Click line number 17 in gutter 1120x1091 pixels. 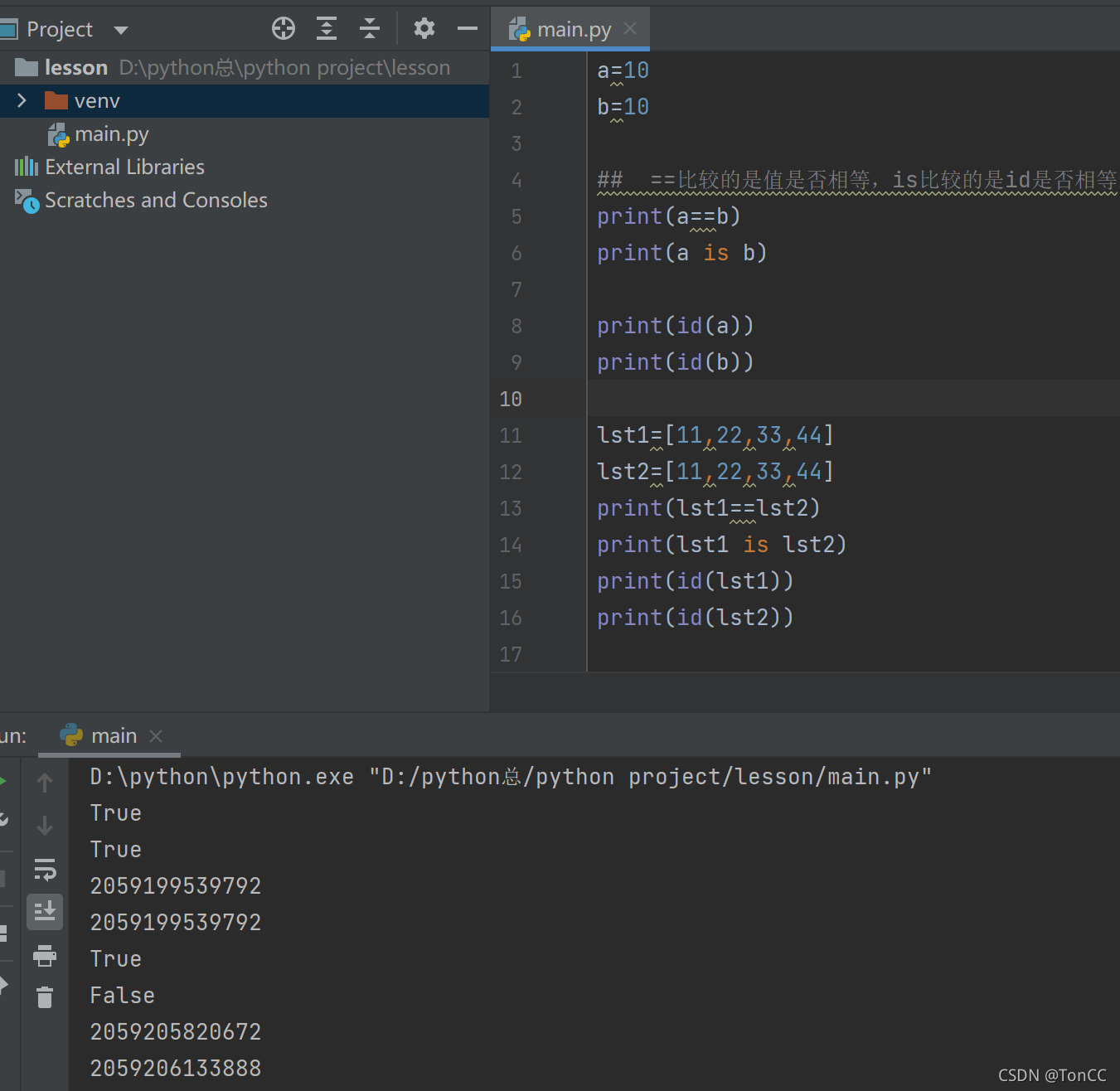coord(511,654)
